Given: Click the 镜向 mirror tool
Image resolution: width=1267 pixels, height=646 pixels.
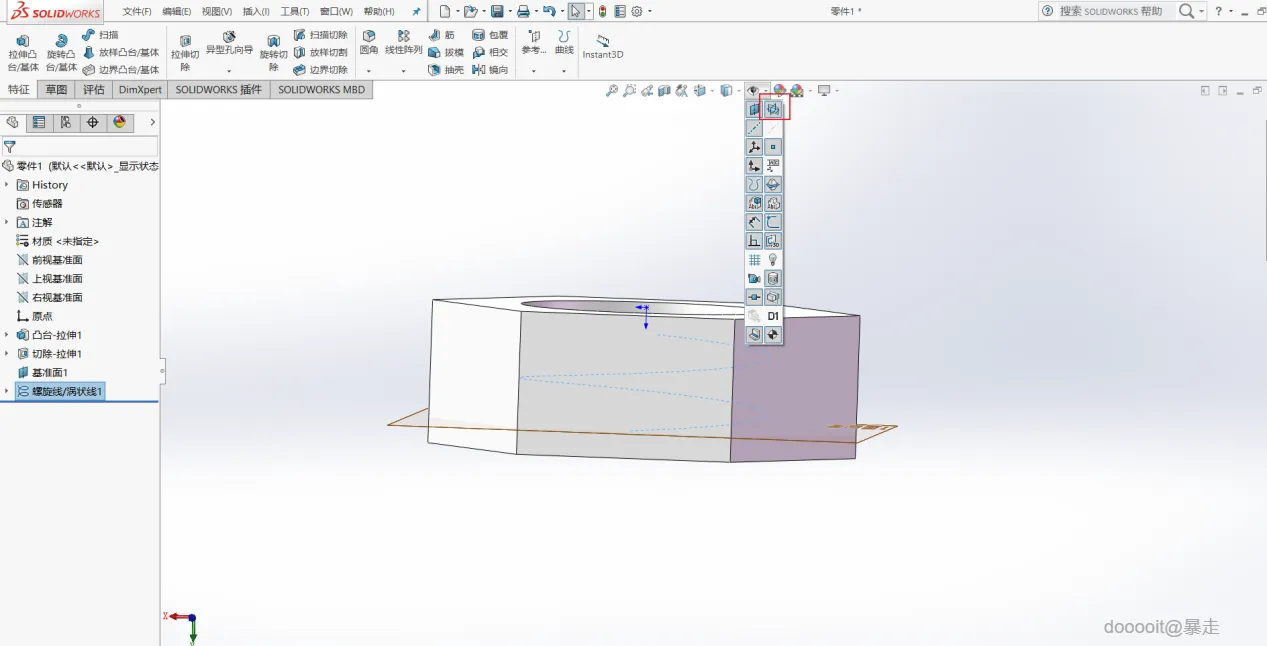Looking at the screenshot, I should point(490,70).
